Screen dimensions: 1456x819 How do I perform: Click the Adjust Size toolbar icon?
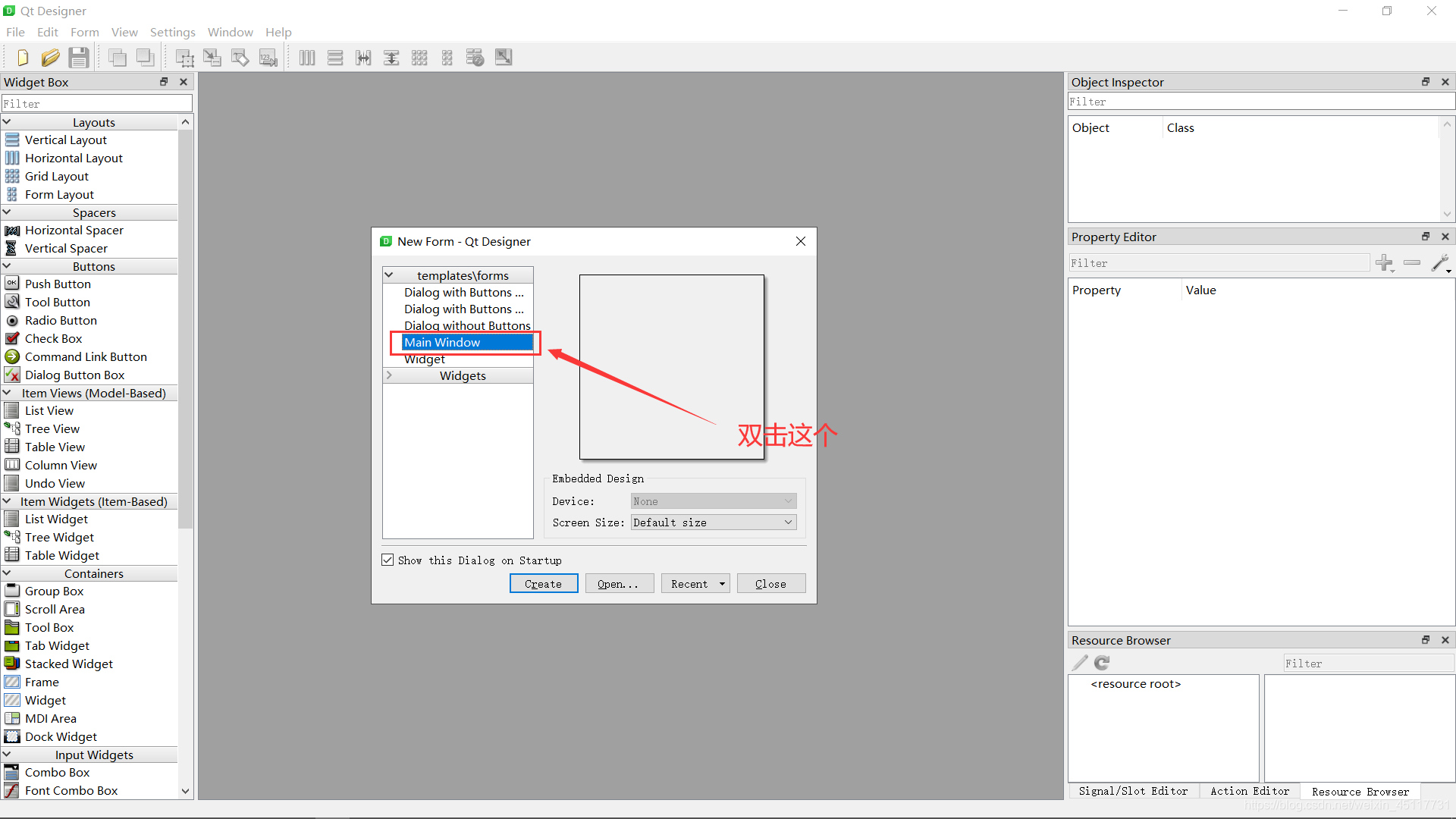click(504, 58)
